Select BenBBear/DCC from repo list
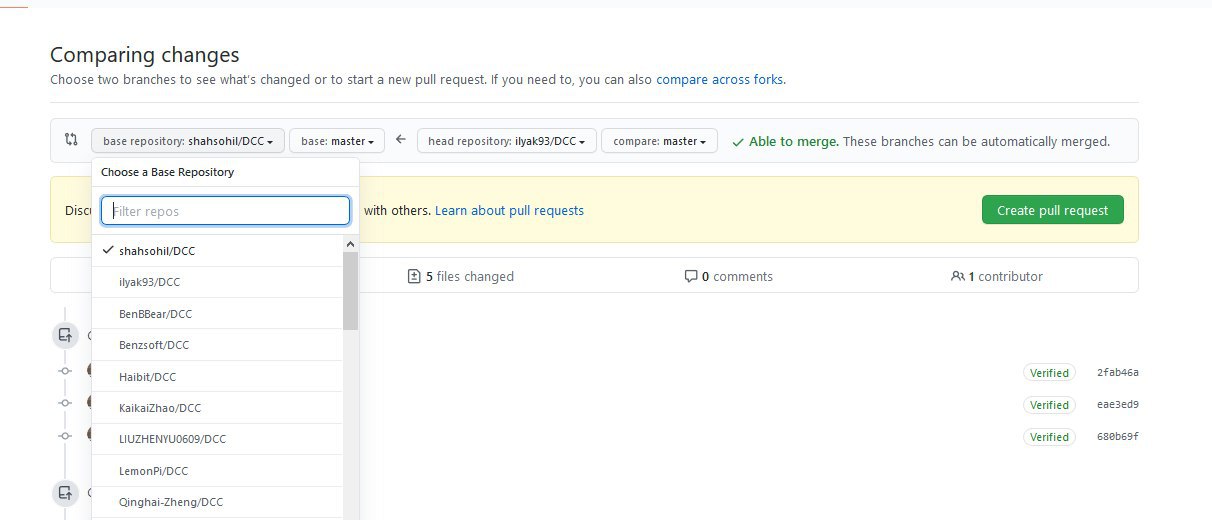 pos(217,314)
